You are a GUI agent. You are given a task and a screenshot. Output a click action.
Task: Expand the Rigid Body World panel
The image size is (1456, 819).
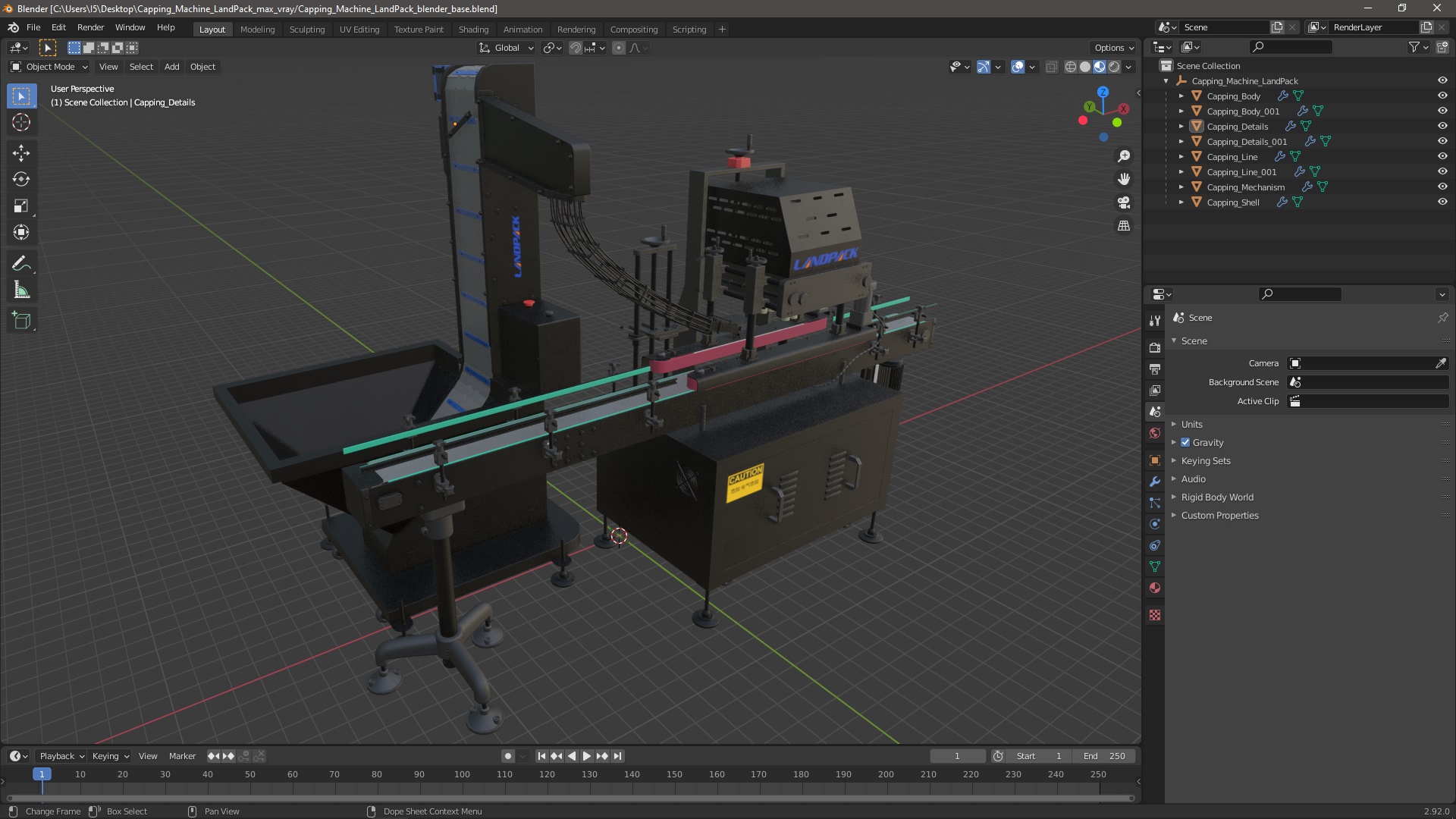(1216, 497)
